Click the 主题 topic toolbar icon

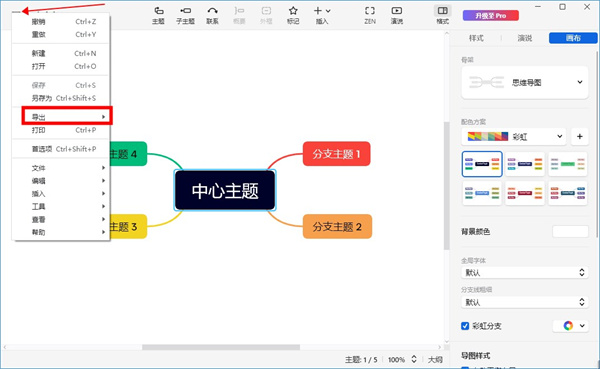(x=158, y=15)
